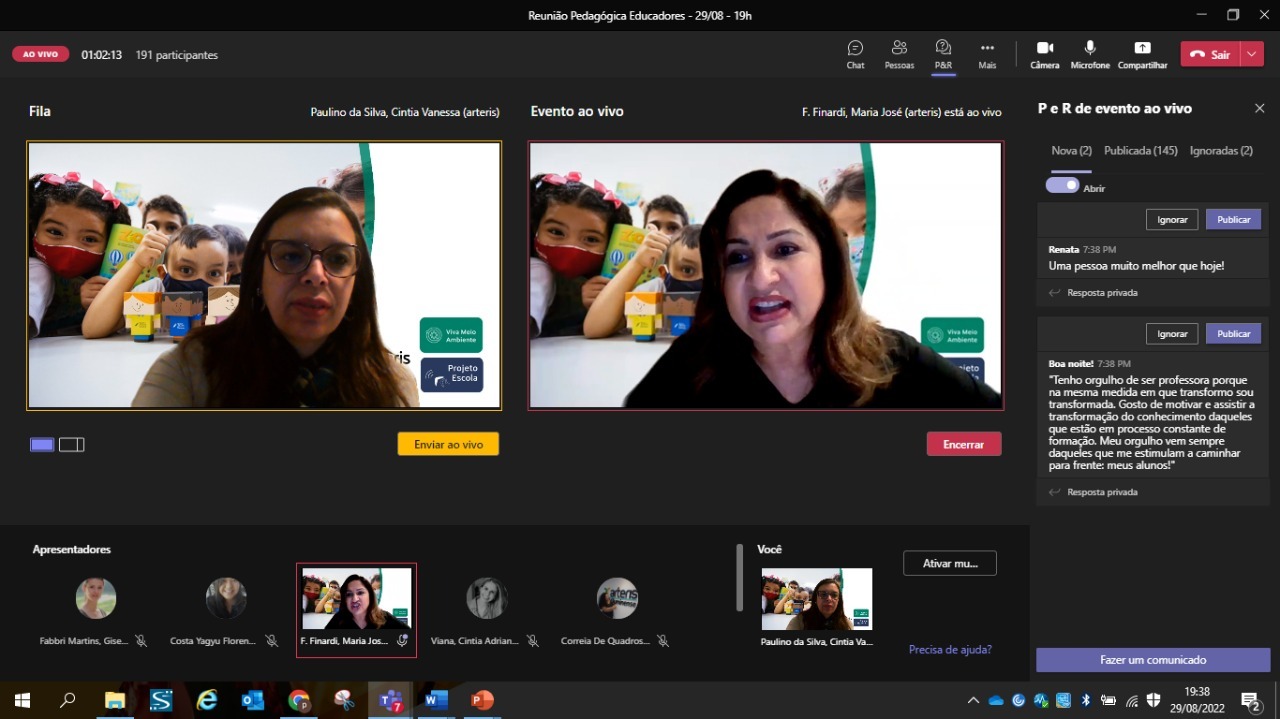Open Microsoft Teams in the taskbar

[390, 700]
